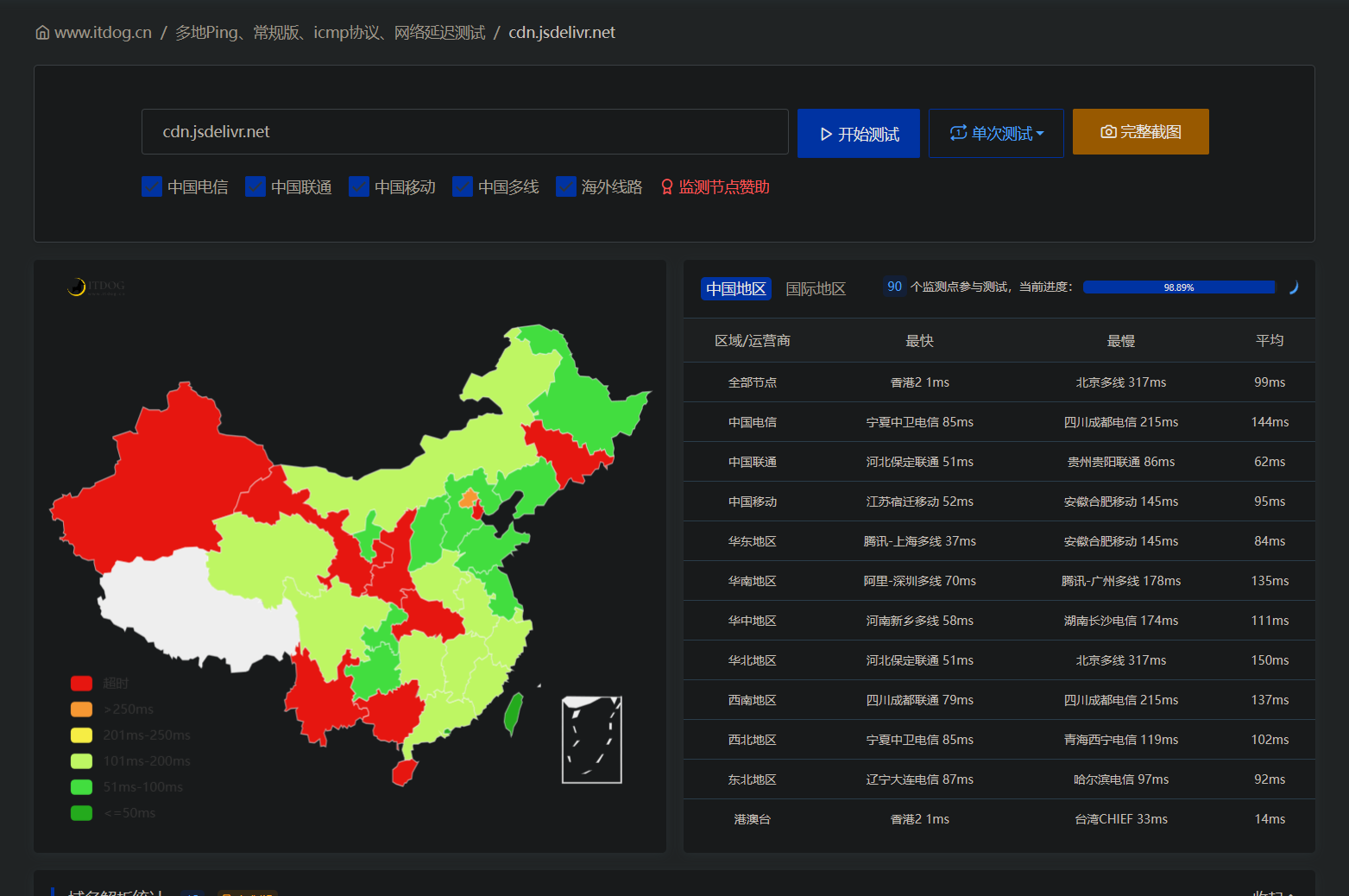Click the 青海西宁电信 119ms cell
This screenshot has width=1349, height=896.
point(1121,740)
